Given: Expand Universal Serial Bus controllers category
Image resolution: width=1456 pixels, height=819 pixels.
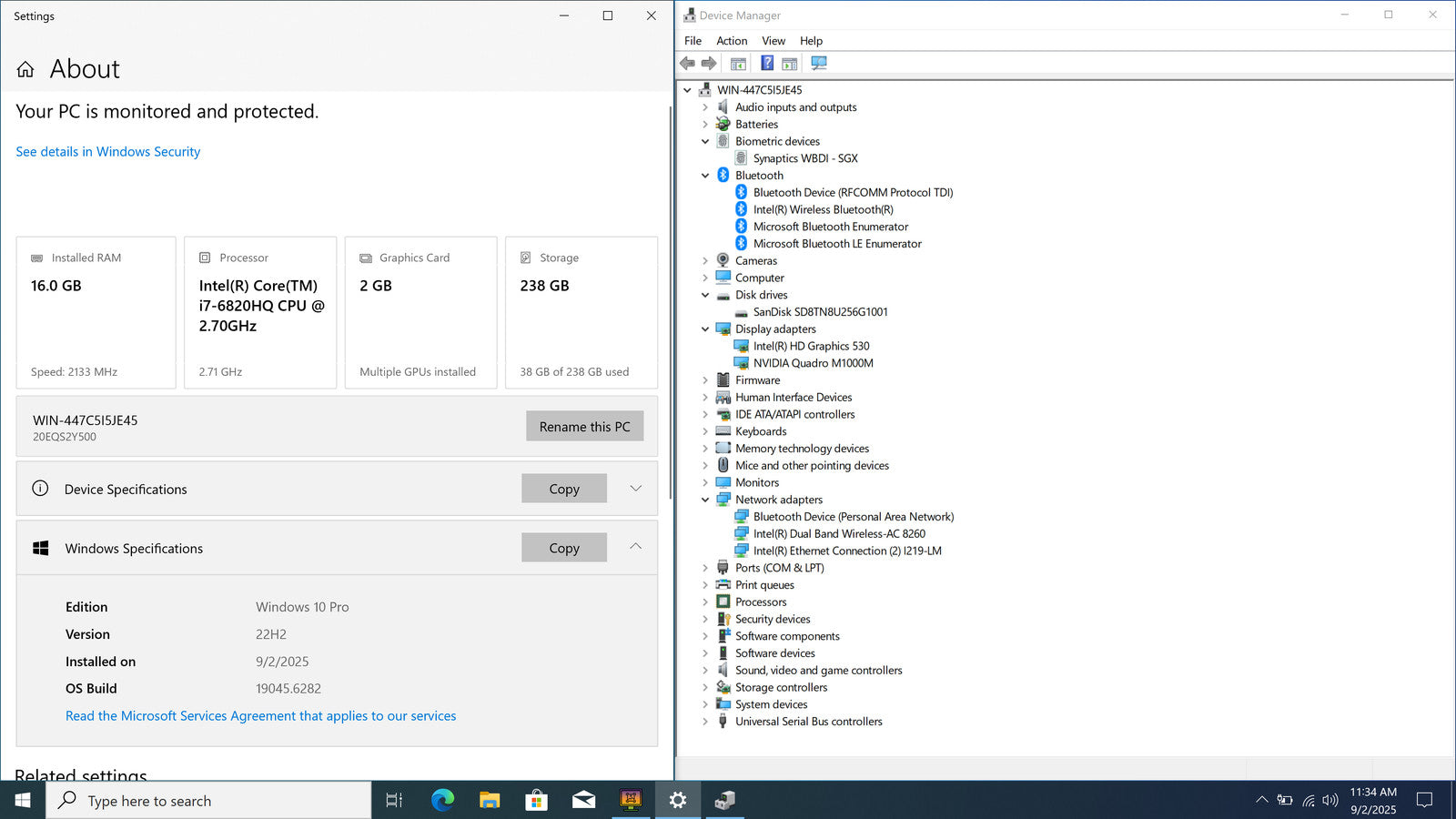Looking at the screenshot, I should pos(705,722).
